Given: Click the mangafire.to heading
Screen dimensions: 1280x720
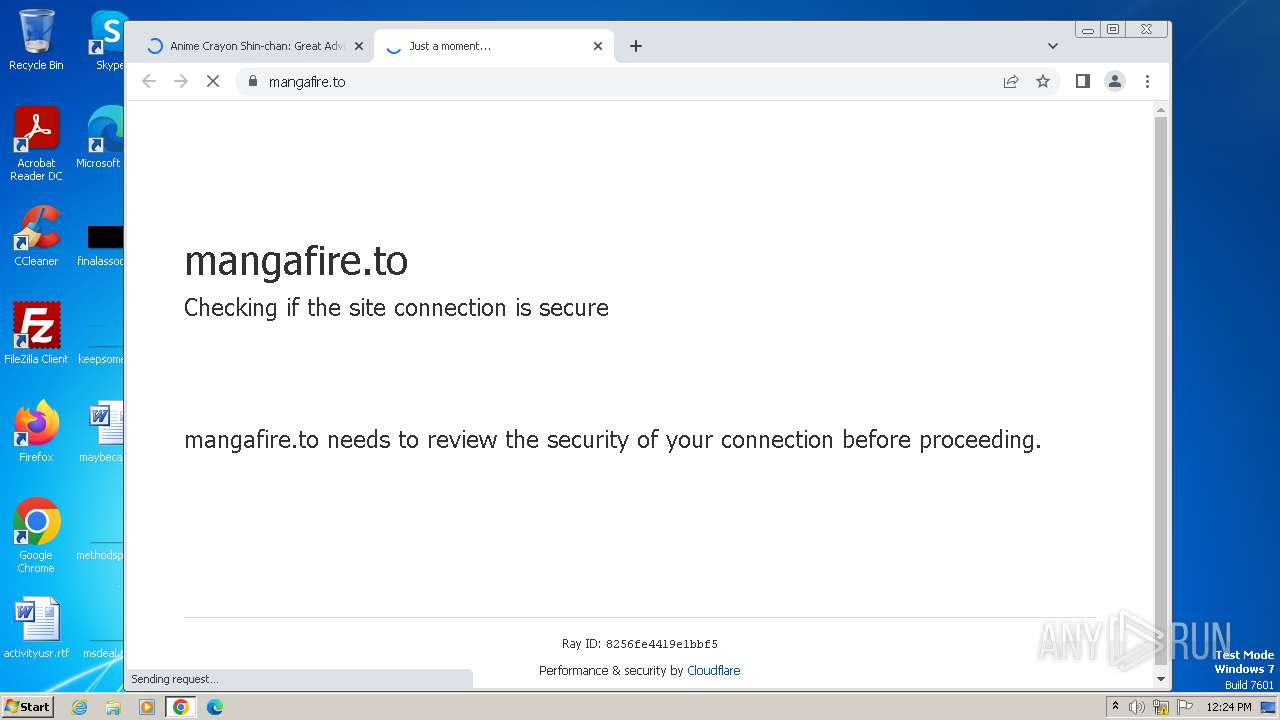Looking at the screenshot, I should click(x=296, y=261).
